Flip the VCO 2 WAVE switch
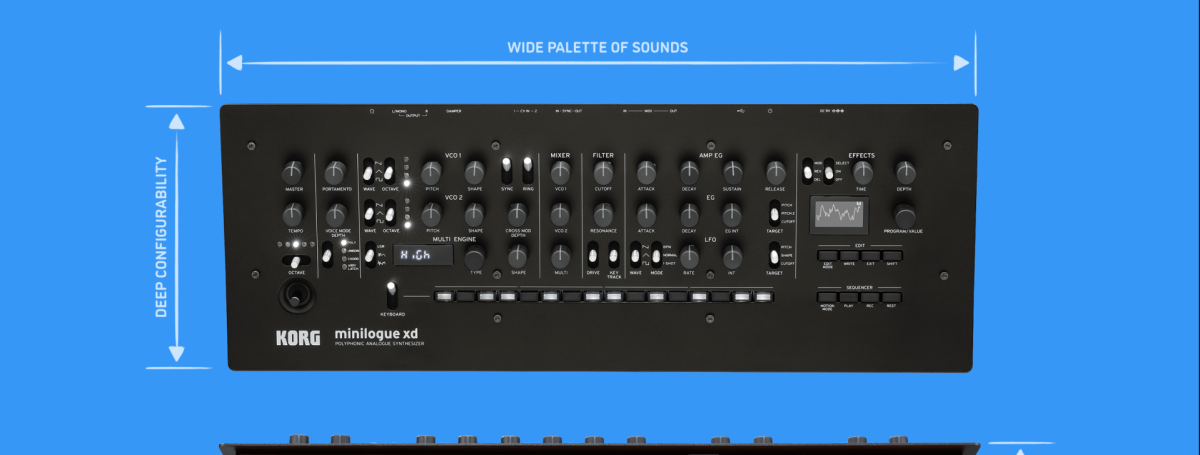The width and height of the screenshot is (1200, 455). pyautogui.click(x=368, y=212)
